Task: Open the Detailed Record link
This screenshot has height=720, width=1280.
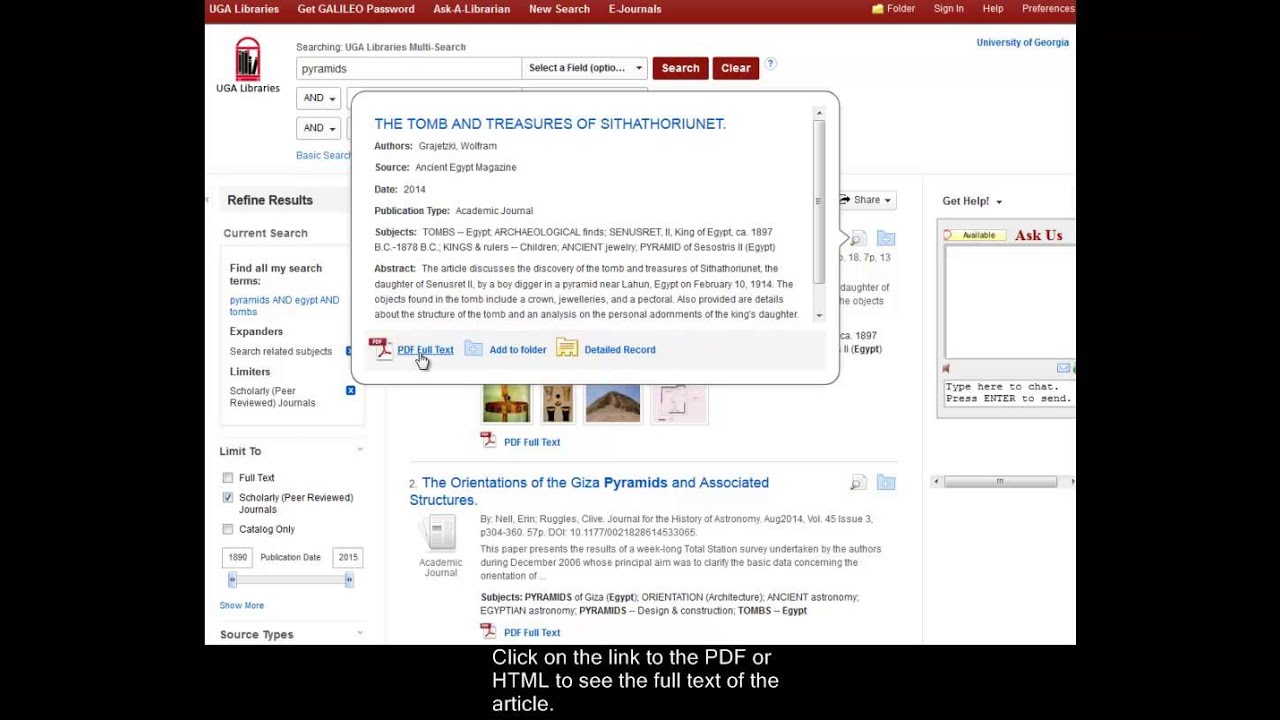Action: coord(620,350)
